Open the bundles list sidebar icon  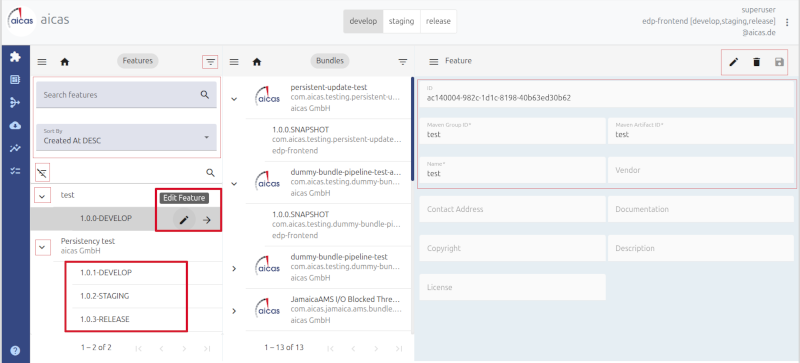click(15, 80)
